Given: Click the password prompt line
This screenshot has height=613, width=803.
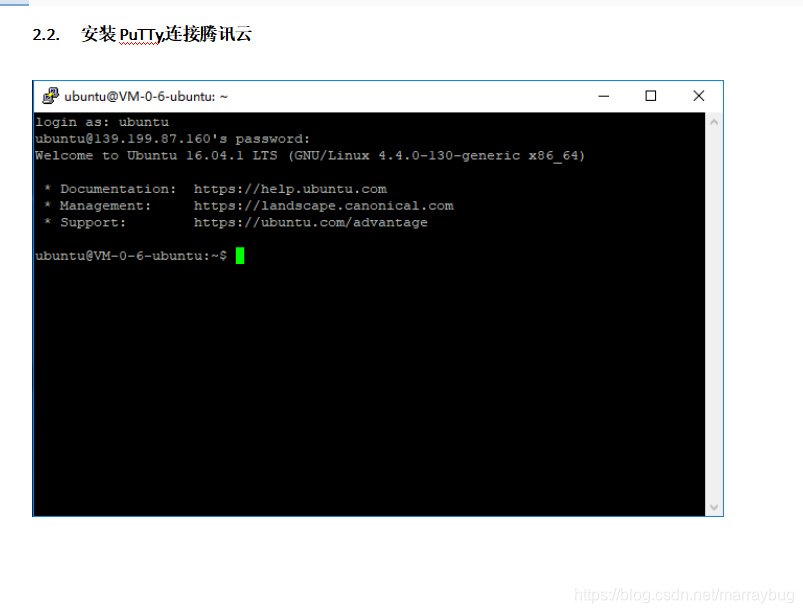Looking at the screenshot, I should (x=173, y=139).
